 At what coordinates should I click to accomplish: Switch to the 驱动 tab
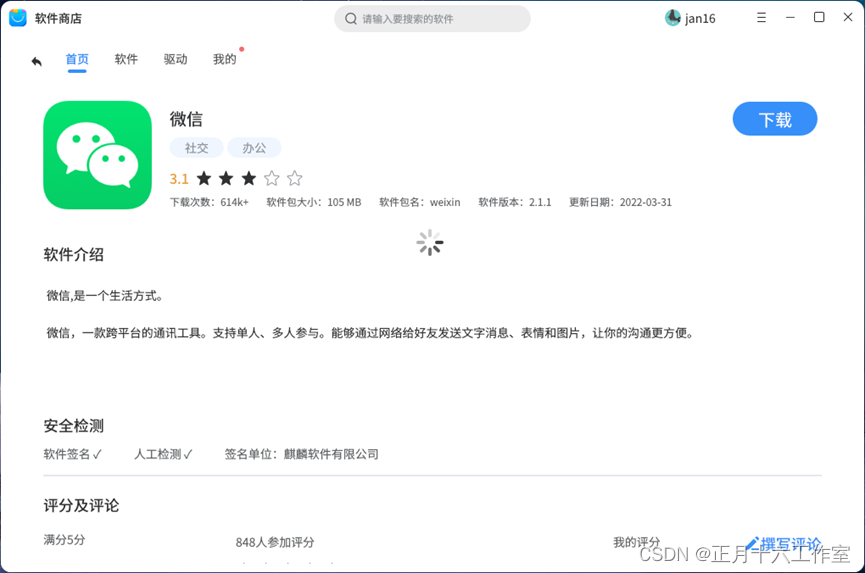pyautogui.click(x=175, y=59)
